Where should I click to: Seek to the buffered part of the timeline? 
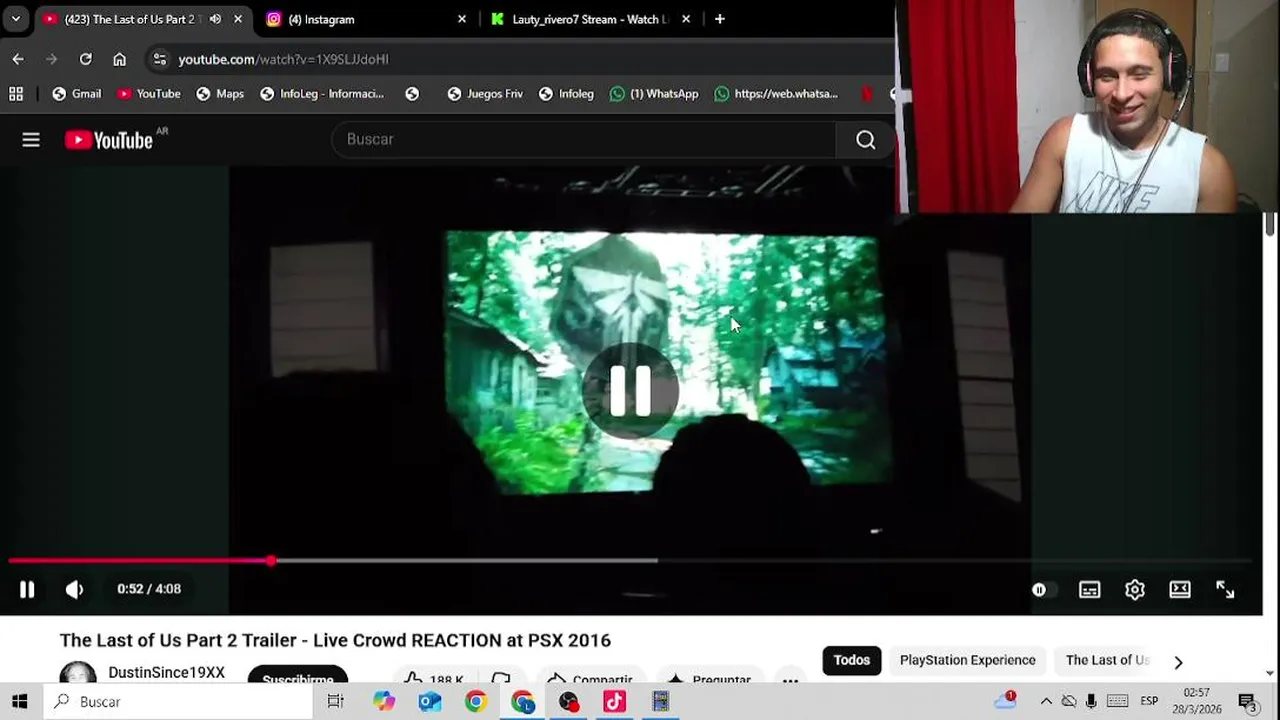tap(465, 561)
